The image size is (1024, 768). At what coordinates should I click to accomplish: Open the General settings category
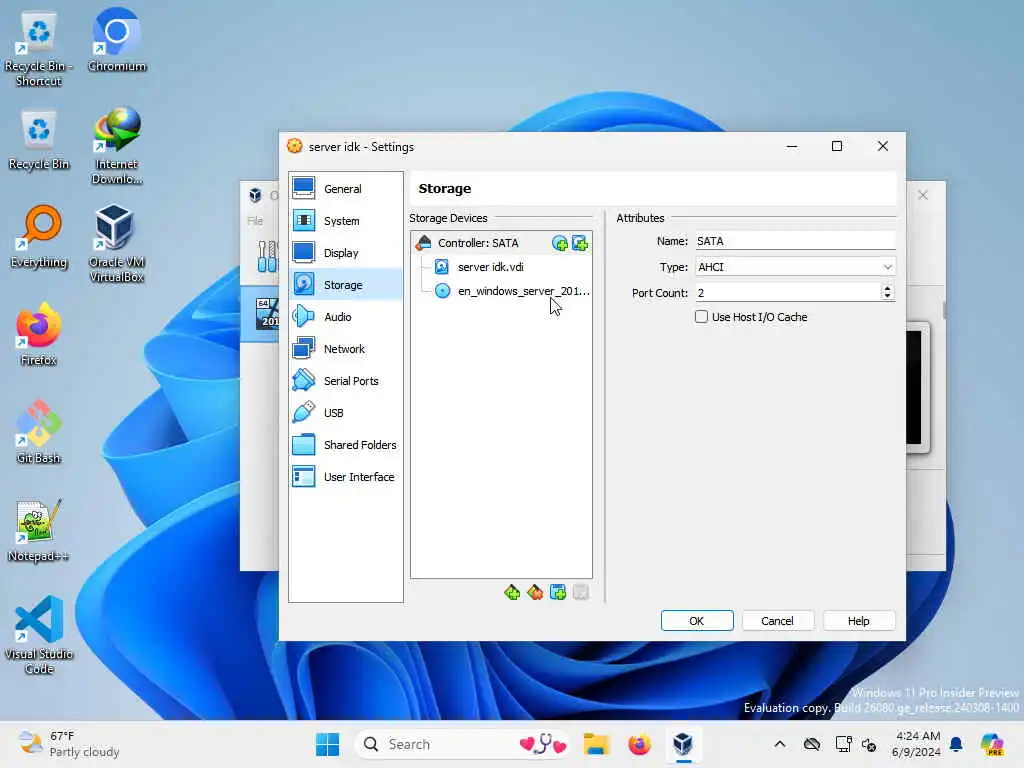click(x=345, y=189)
